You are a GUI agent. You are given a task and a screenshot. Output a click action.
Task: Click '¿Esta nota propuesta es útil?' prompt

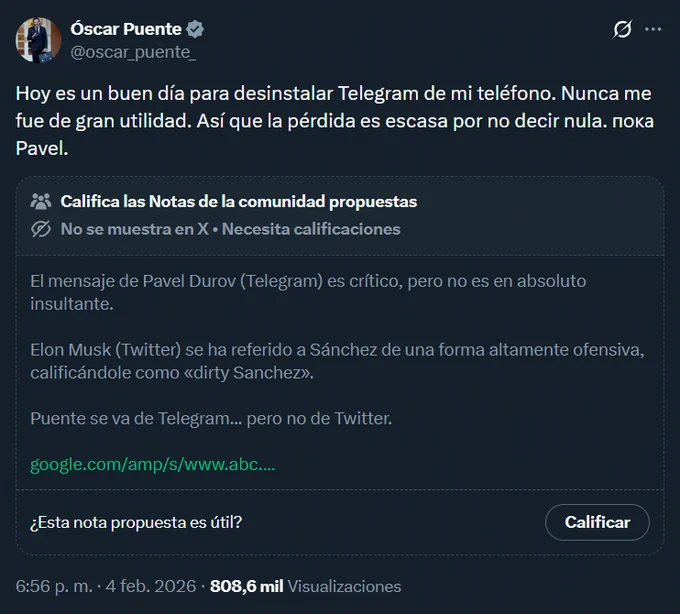point(136,523)
